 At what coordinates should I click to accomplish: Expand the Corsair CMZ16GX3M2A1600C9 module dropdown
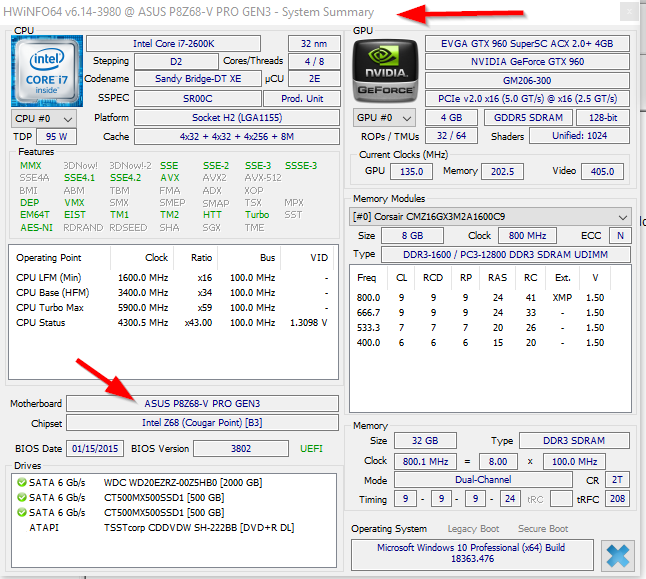pos(490,217)
